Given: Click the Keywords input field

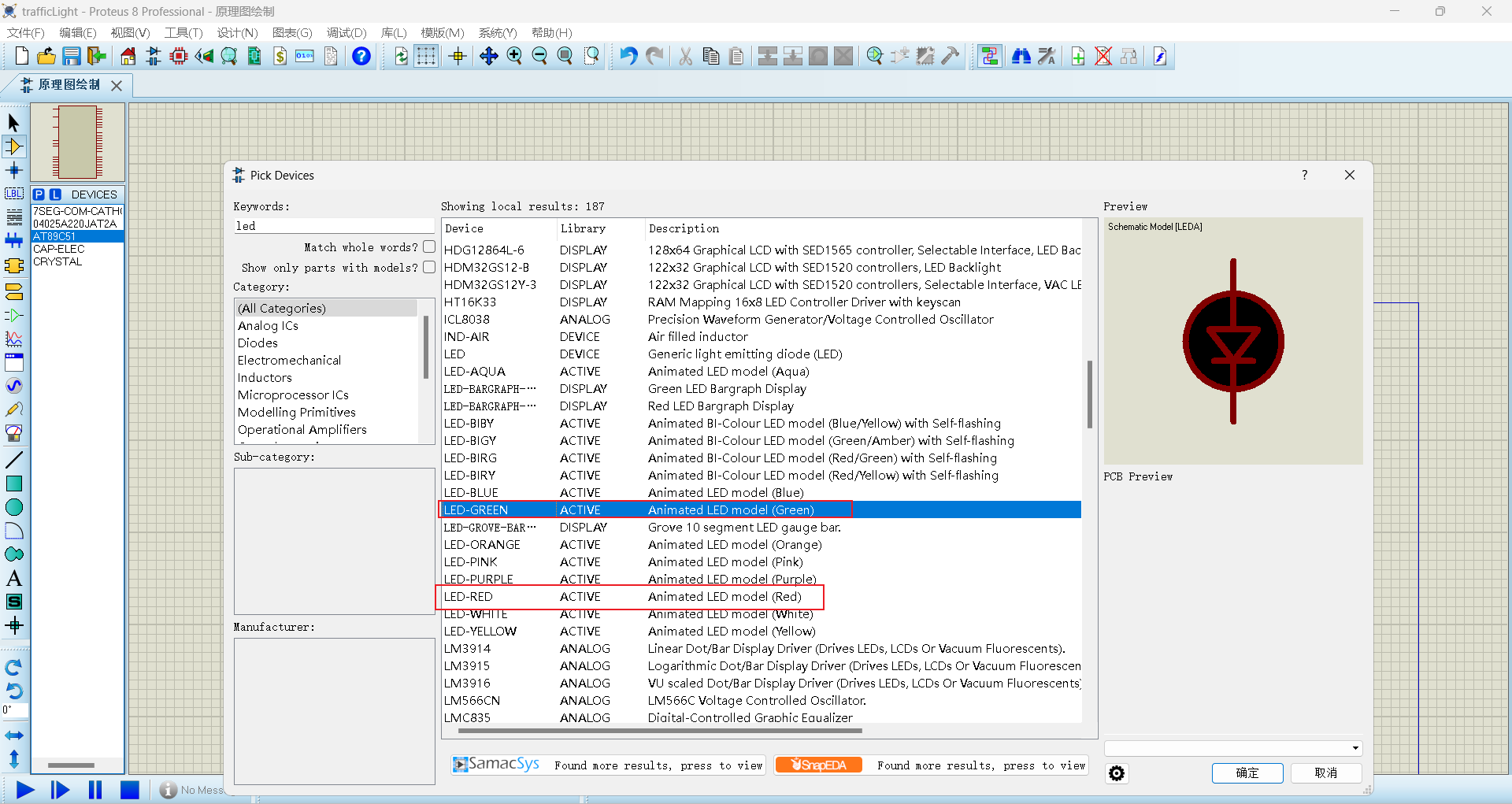Looking at the screenshot, I should (334, 226).
